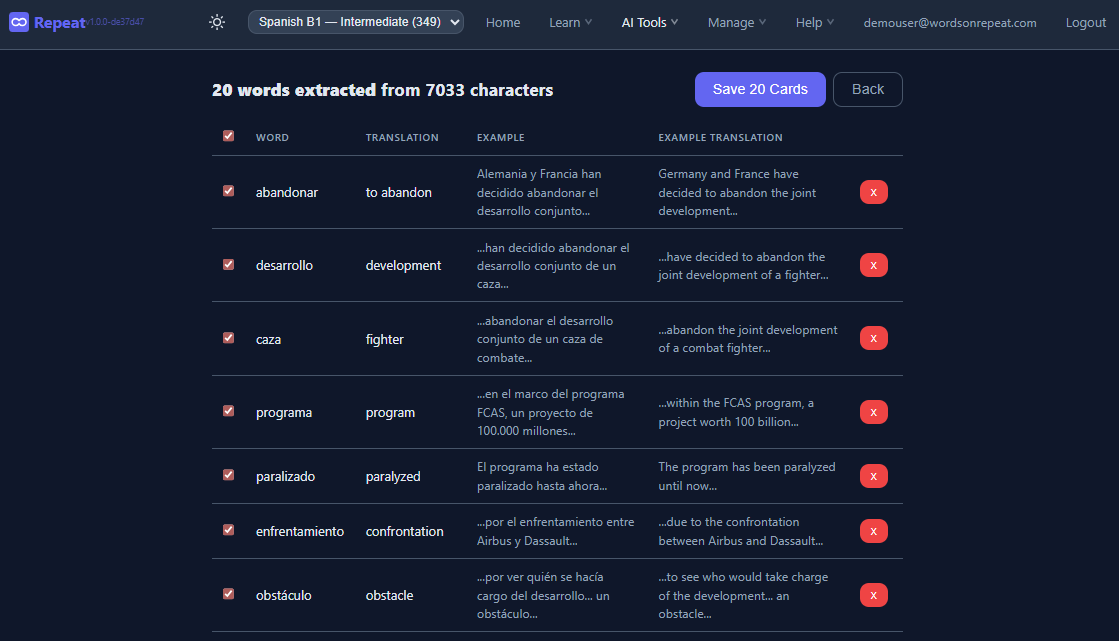Click the version label v1.0.0-de37d47
The height and width of the screenshot is (641, 1119).
point(115,22)
